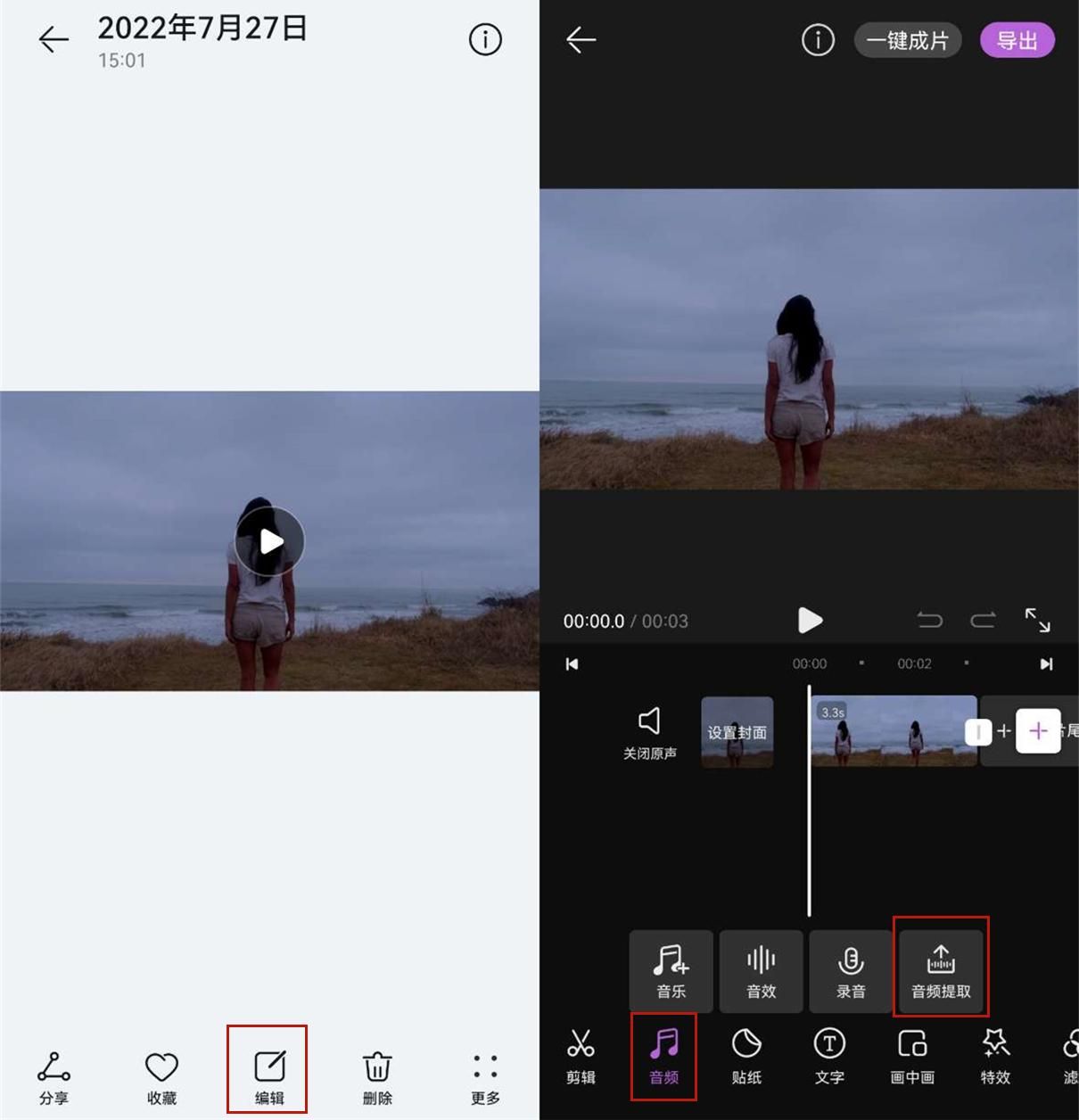Choose the 音频提取 audio extract option
Image resolution: width=1079 pixels, height=1120 pixels.
point(941,972)
